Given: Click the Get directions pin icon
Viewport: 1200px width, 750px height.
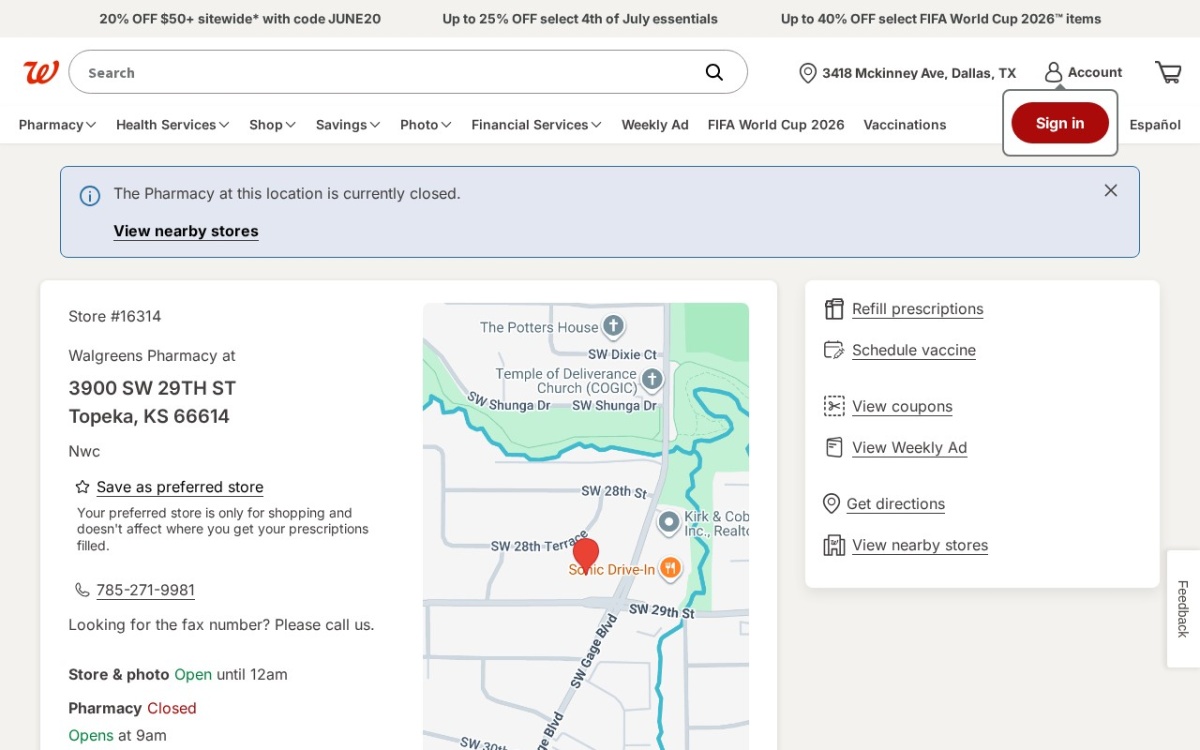Looking at the screenshot, I should pos(831,503).
